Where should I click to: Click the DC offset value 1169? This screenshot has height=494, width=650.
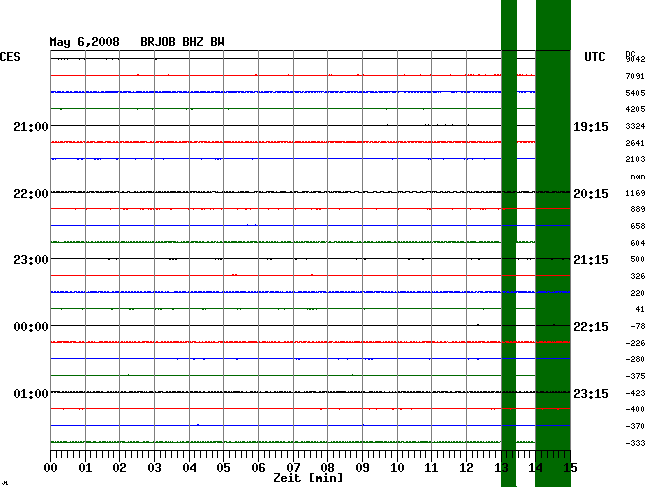click(635, 193)
